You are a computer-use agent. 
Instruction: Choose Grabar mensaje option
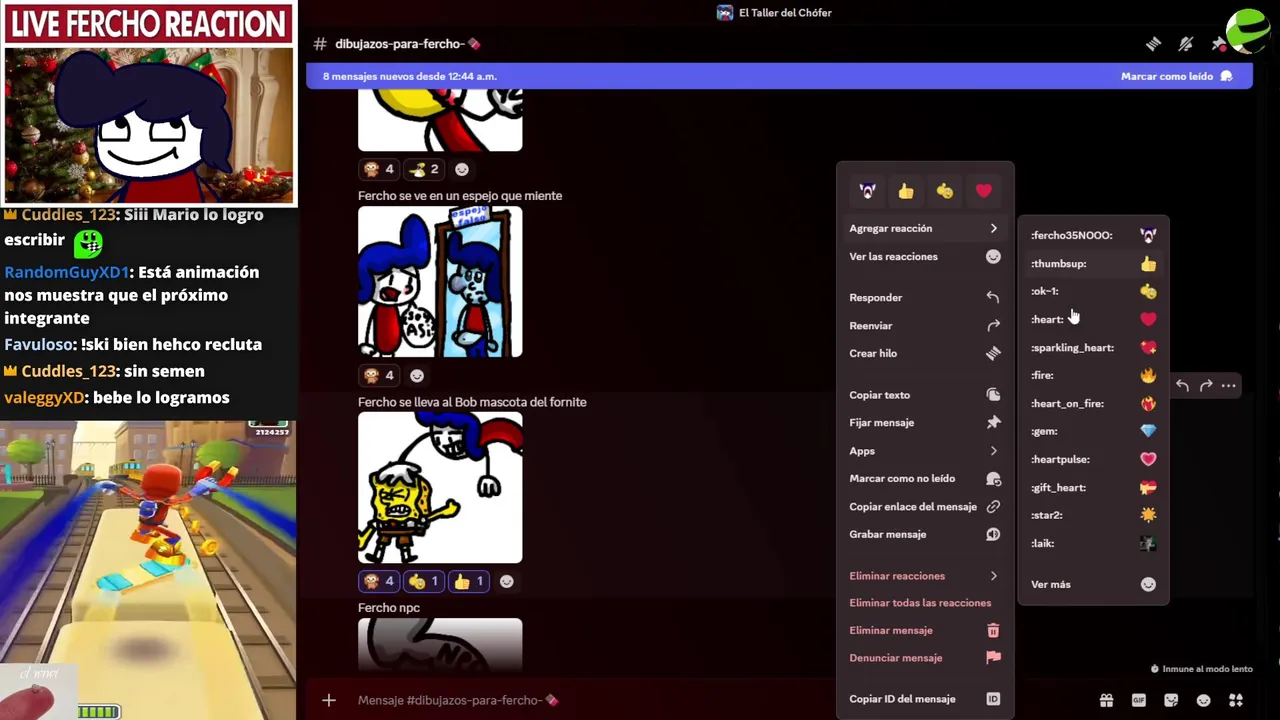(925, 535)
